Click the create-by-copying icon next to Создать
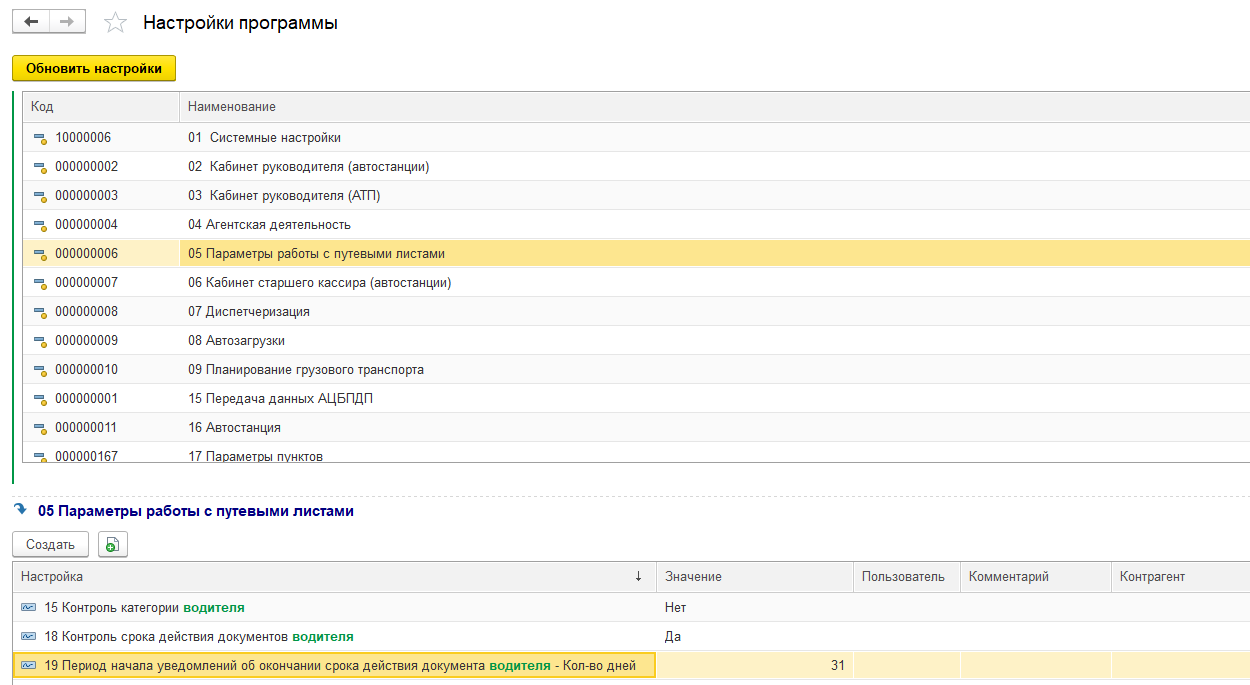 tap(112, 545)
